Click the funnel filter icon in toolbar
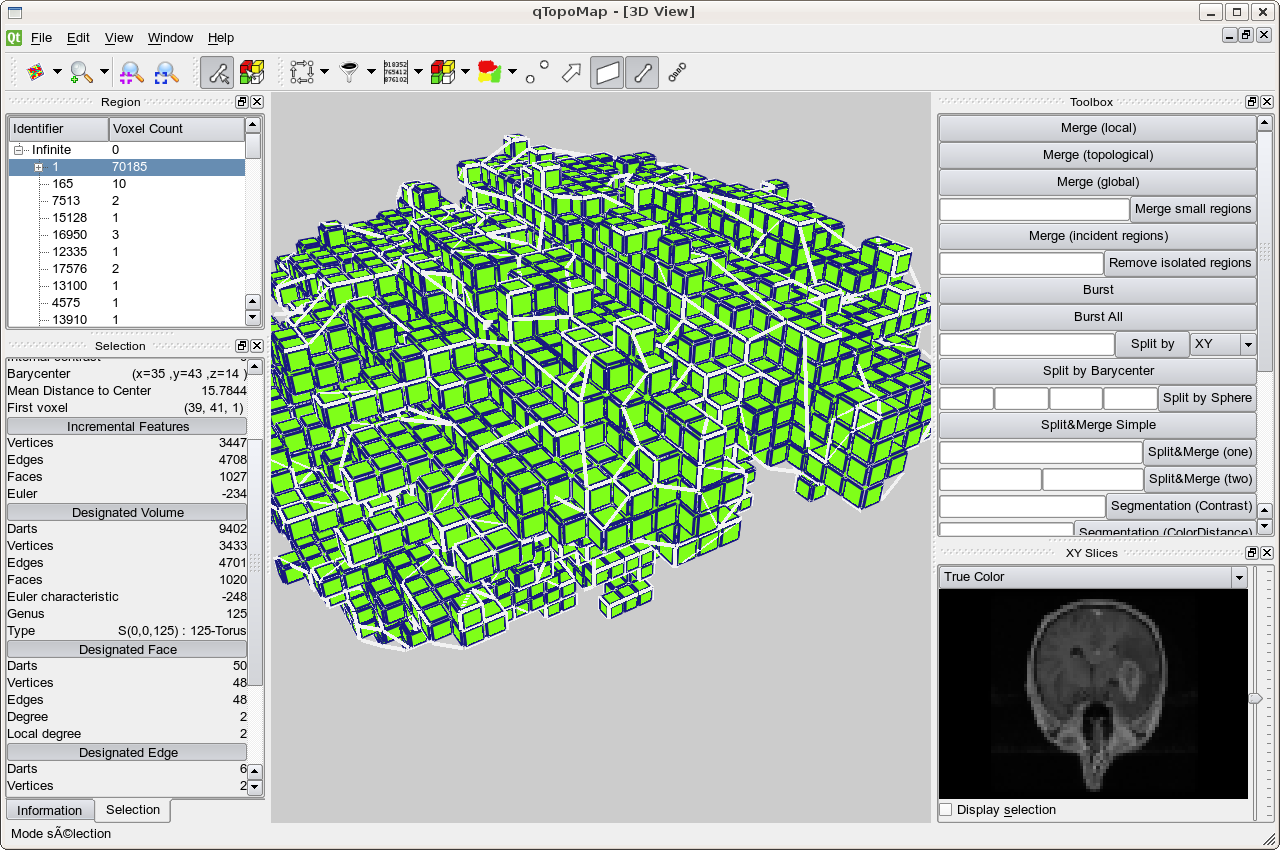This screenshot has height=850, width=1280. (x=349, y=72)
